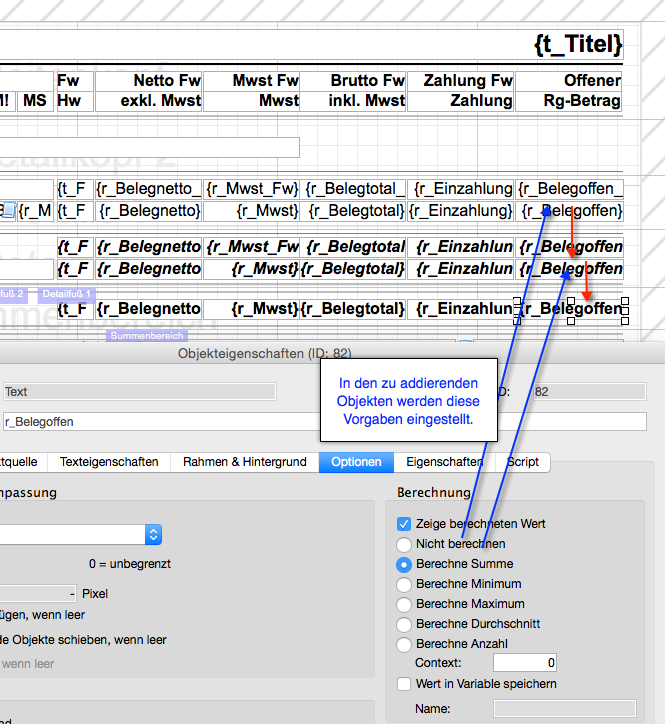The width and height of the screenshot is (665, 724).
Task: Select the {t_Titel} title object
Action: coord(578,44)
